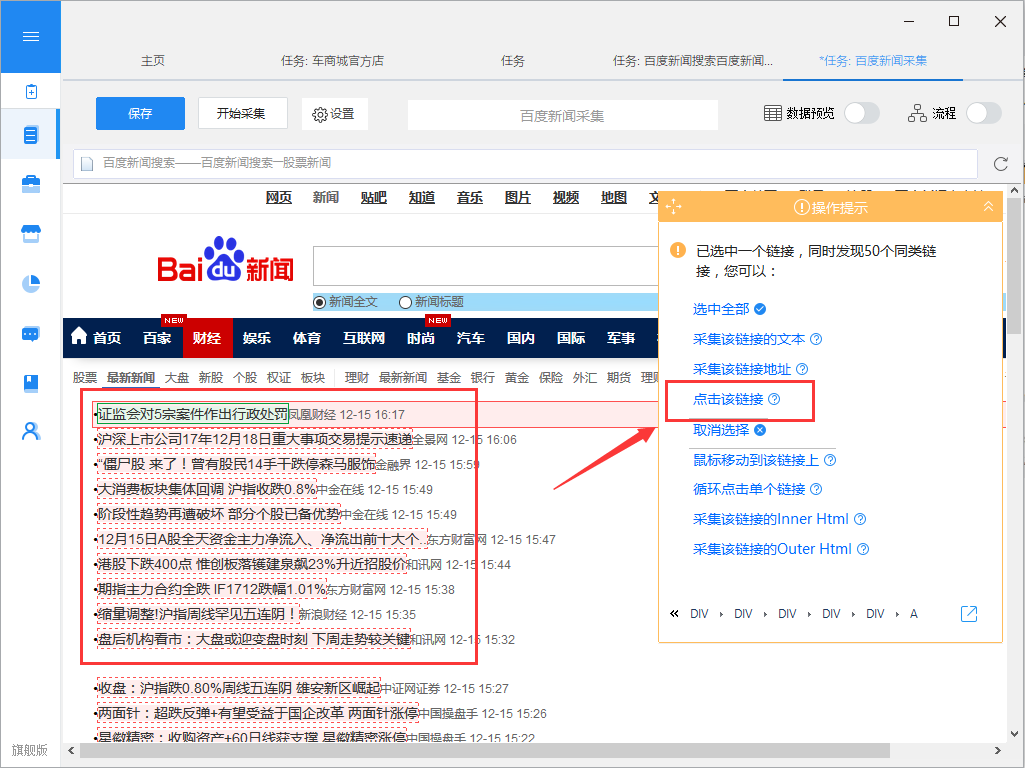Click the hamburger menu icon
The image size is (1025, 768).
[x=30, y=36]
